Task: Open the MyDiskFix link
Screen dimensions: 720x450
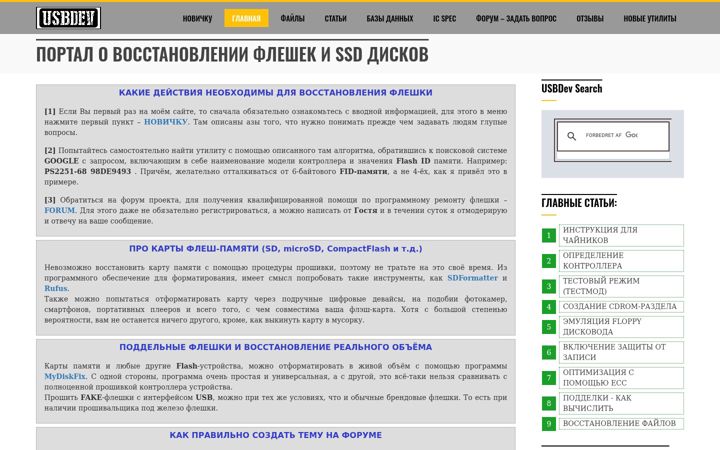Action: point(65,377)
